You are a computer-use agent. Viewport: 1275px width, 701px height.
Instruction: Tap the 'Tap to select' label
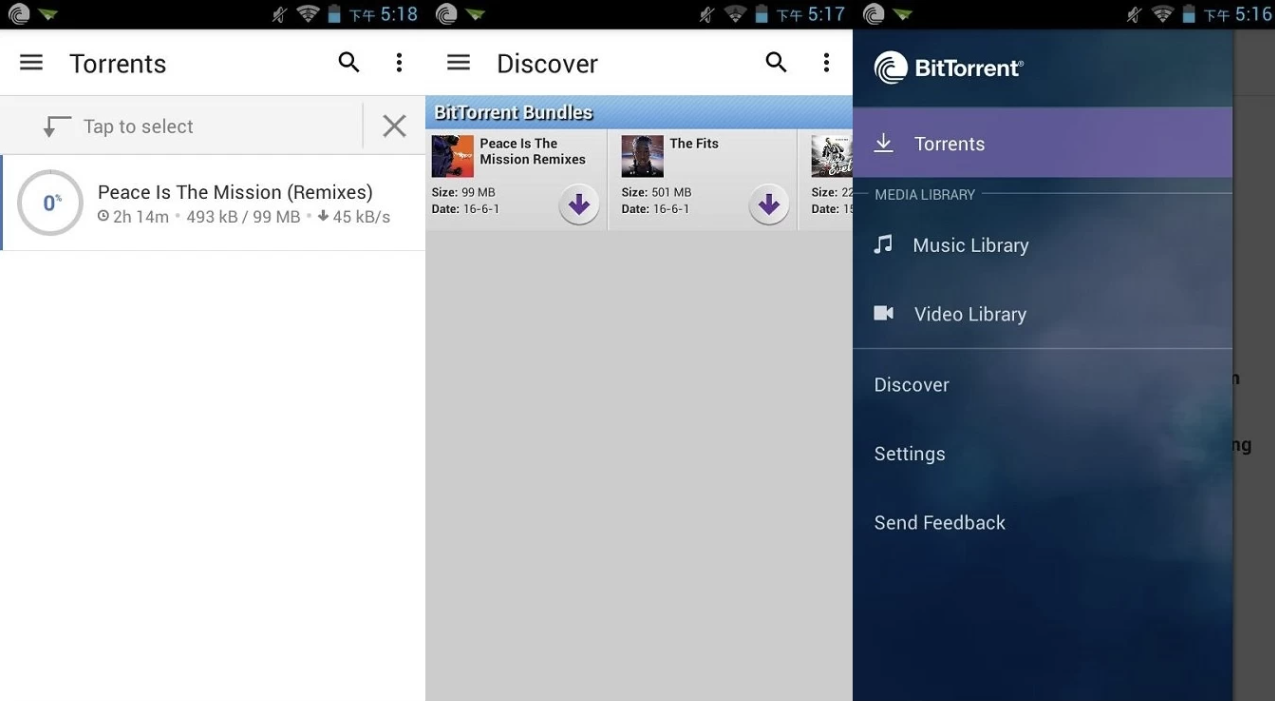[138, 126]
